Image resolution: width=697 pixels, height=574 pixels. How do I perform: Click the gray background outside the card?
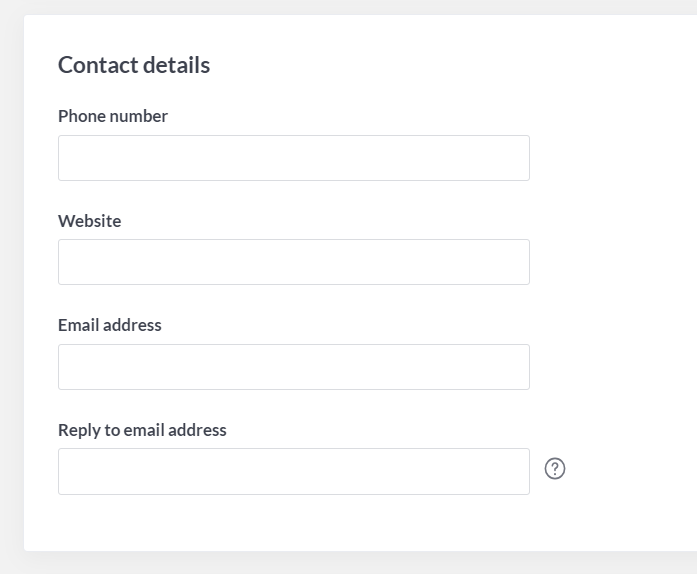(356, 563)
